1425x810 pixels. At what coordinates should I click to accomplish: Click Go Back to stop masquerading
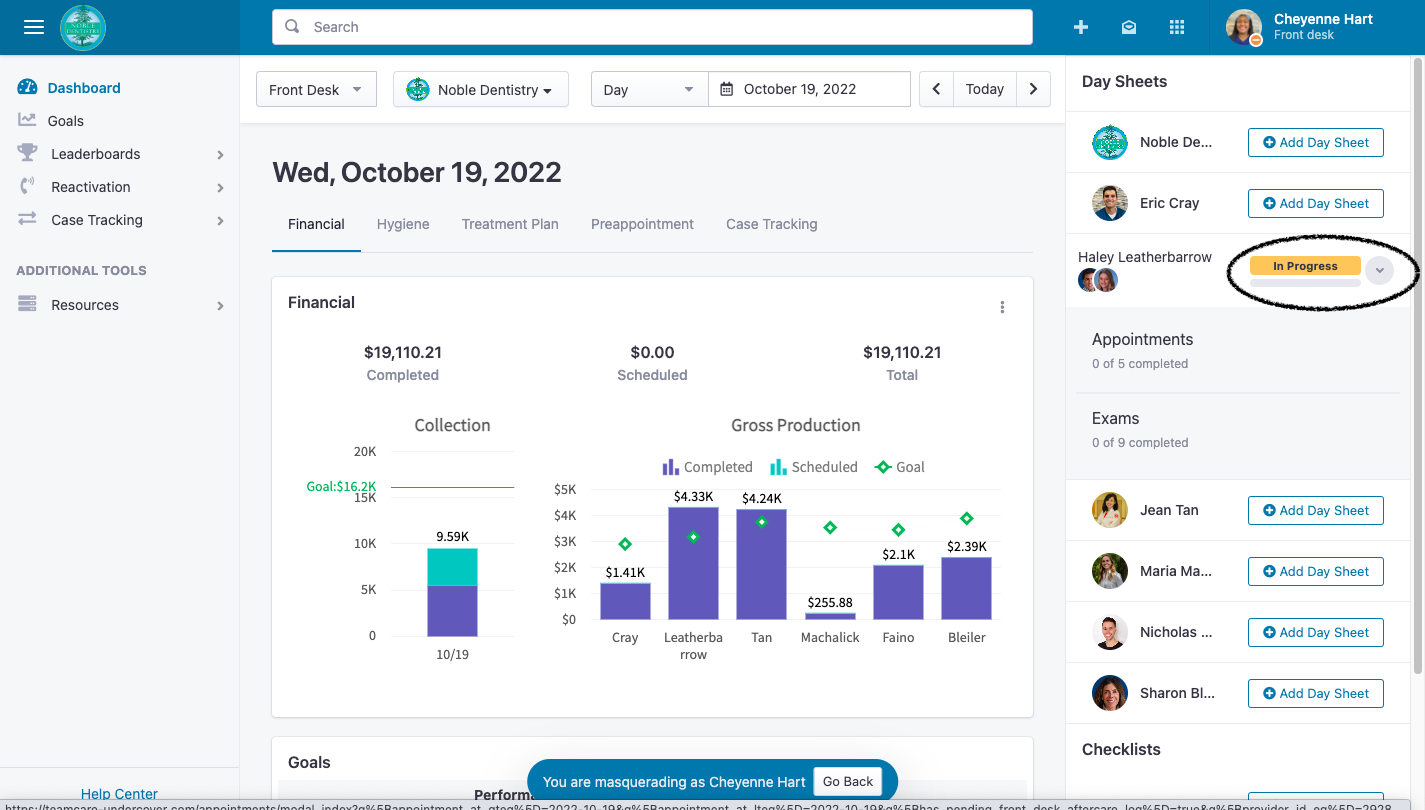tap(848, 781)
